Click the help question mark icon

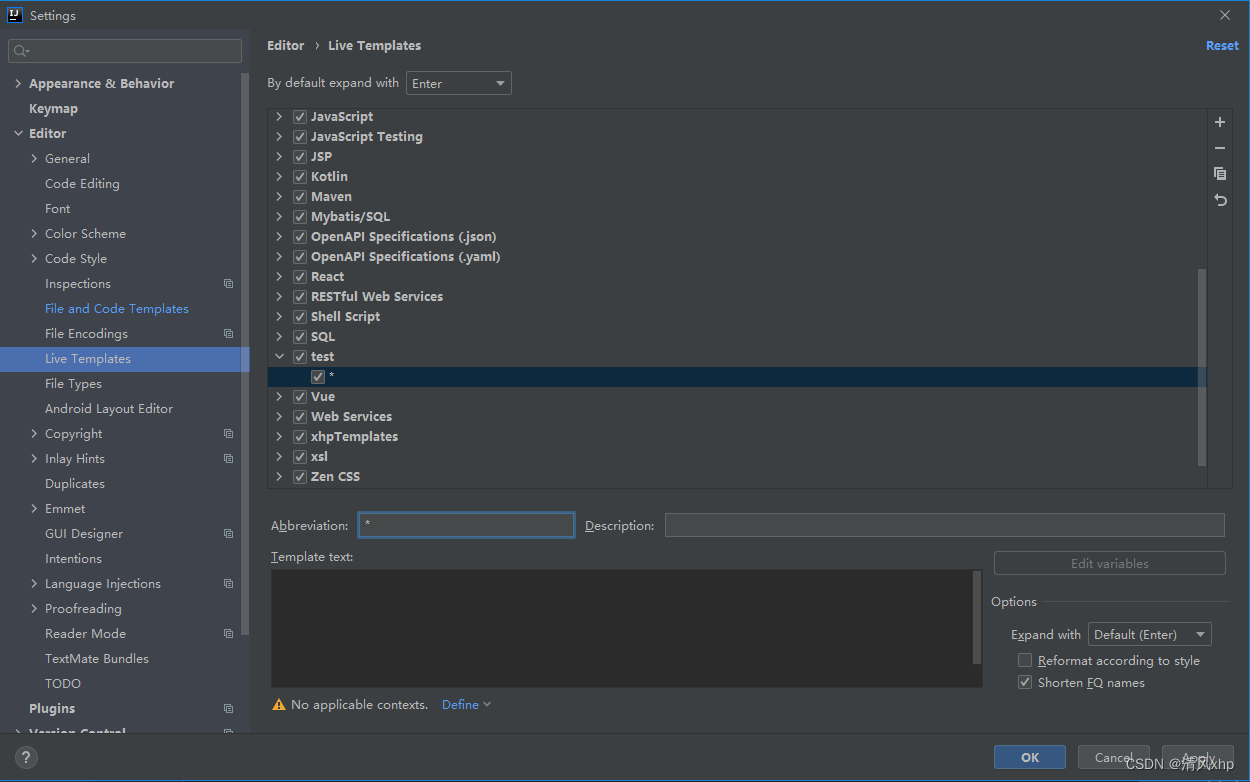27,758
